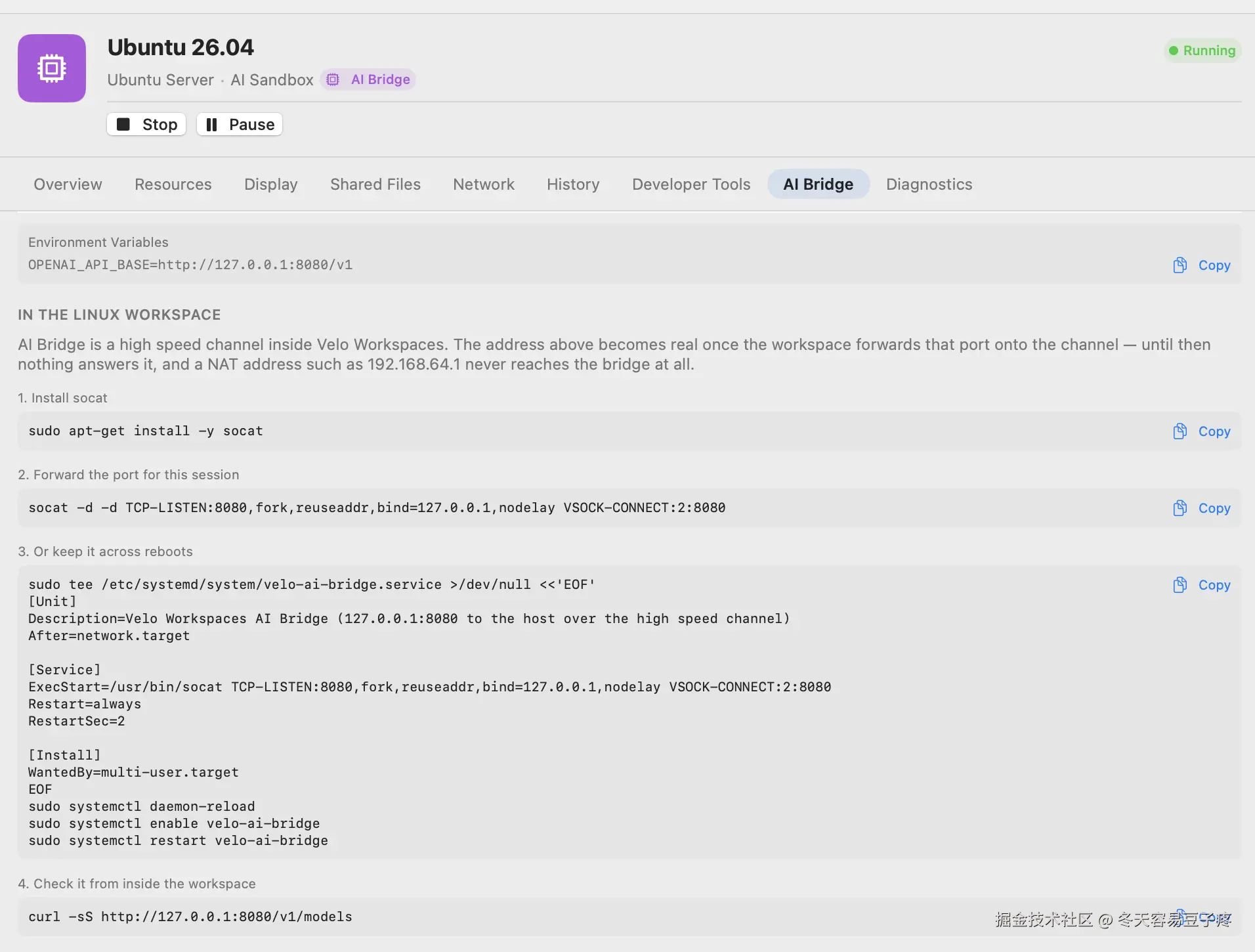1255x952 pixels.
Task: Click the 'After=network.target' line
Action: (109, 636)
